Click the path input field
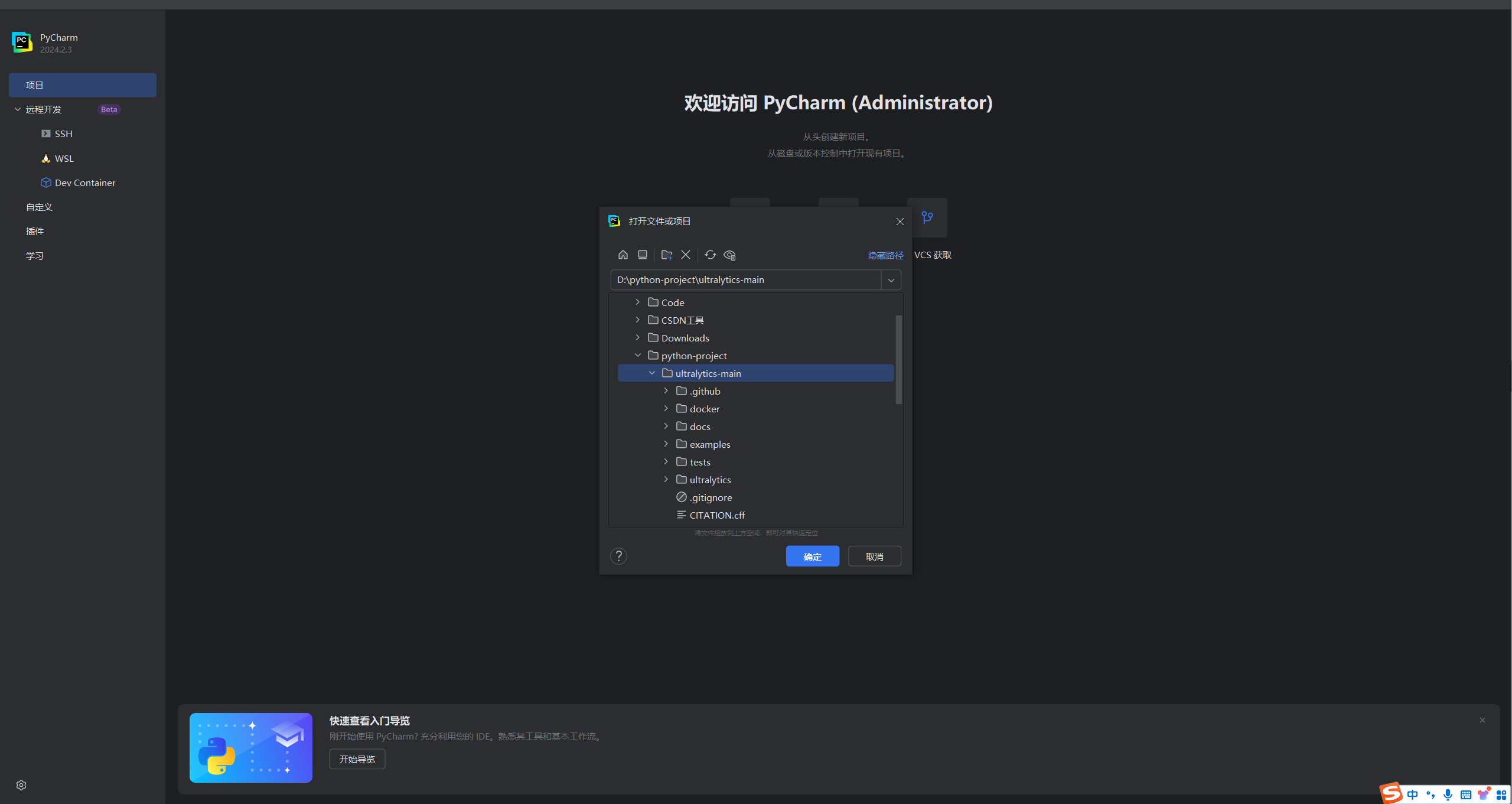The height and width of the screenshot is (804, 1512). coord(744,280)
